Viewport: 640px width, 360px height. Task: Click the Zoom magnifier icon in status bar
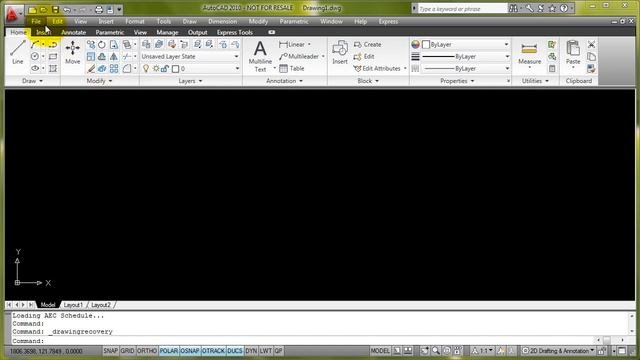(436, 351)
